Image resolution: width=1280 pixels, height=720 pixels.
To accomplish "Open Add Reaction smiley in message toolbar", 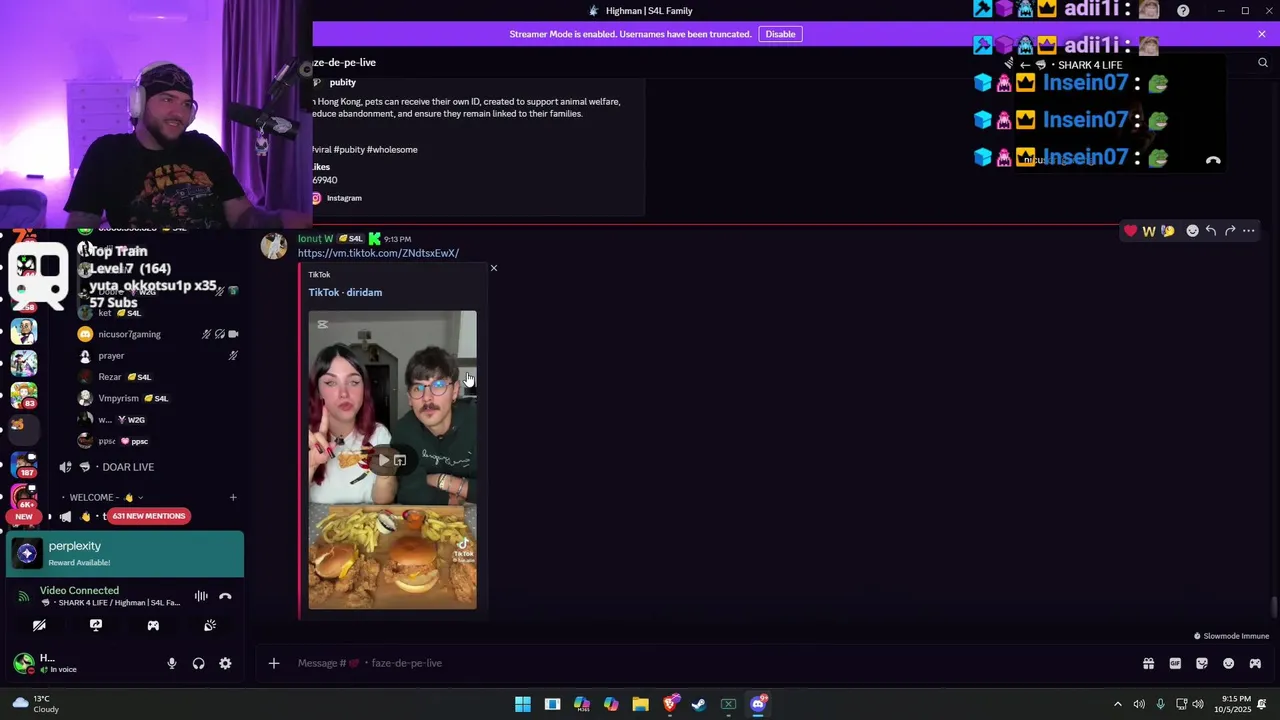I will [x=1192, y=231].
